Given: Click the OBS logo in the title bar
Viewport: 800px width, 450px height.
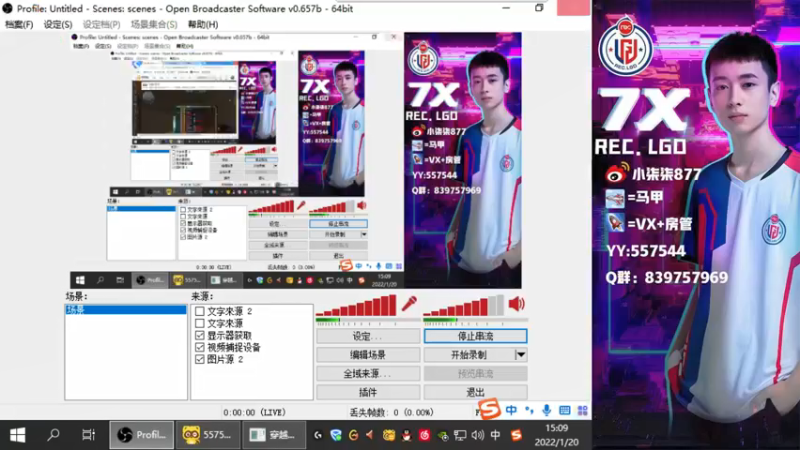Looking at the screenshot, I should (x=8, y=8).
